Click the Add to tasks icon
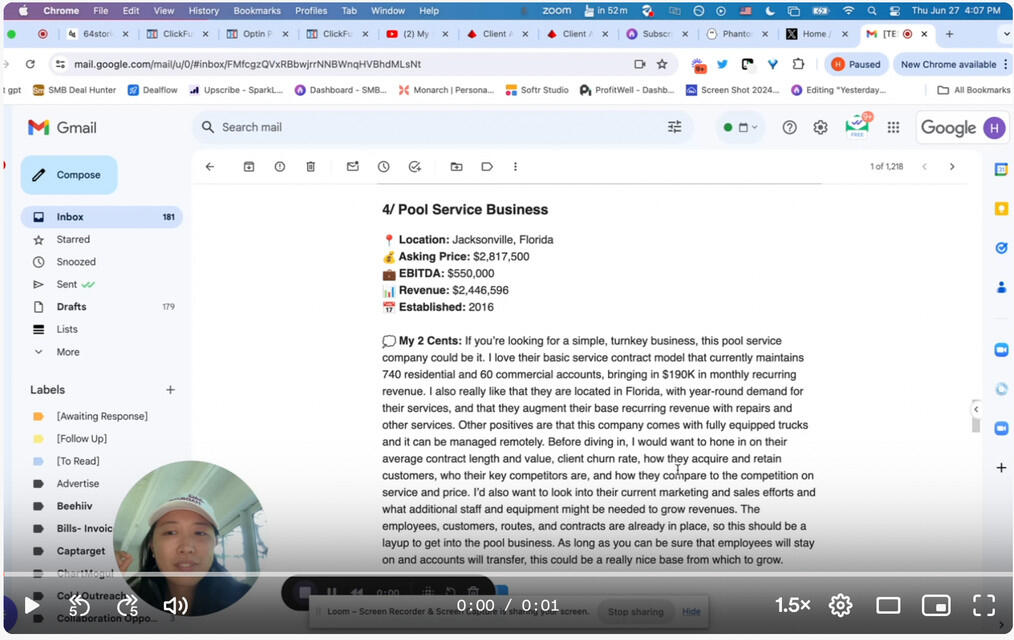Image resolution: width=1014 pixels, height=640 pixels. 415,167
